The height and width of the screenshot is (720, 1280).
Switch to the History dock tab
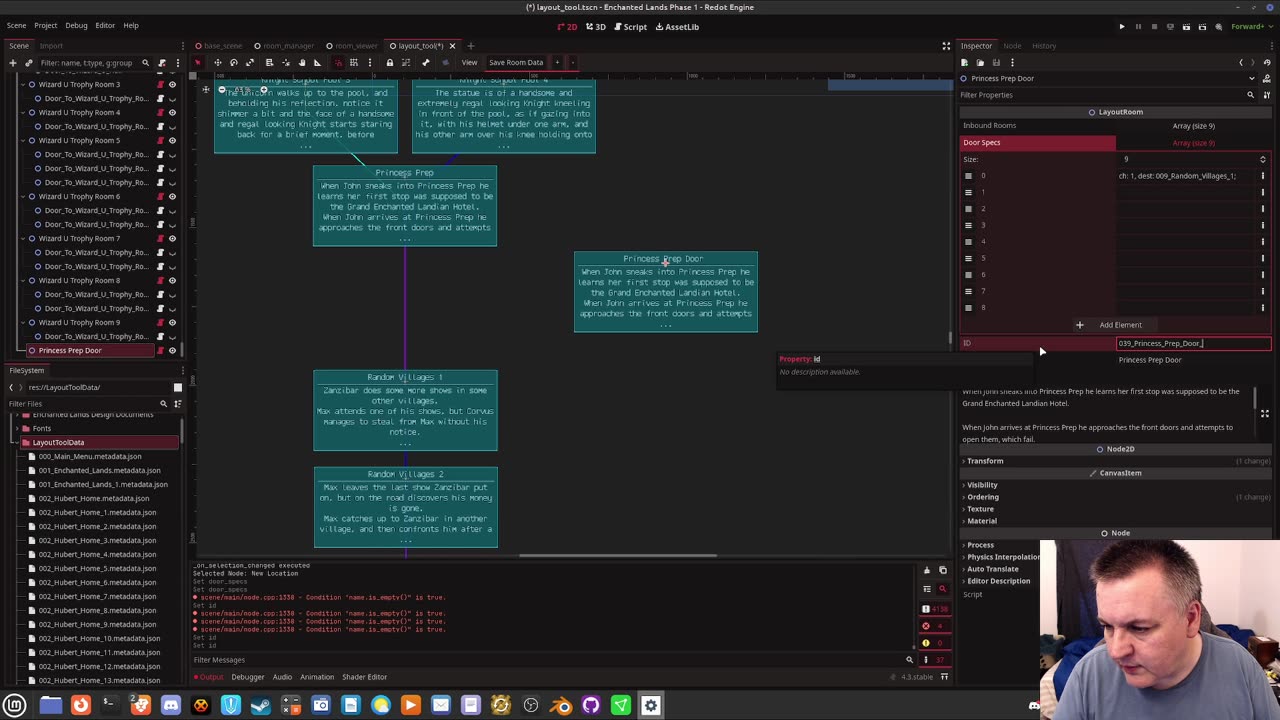1044,45
